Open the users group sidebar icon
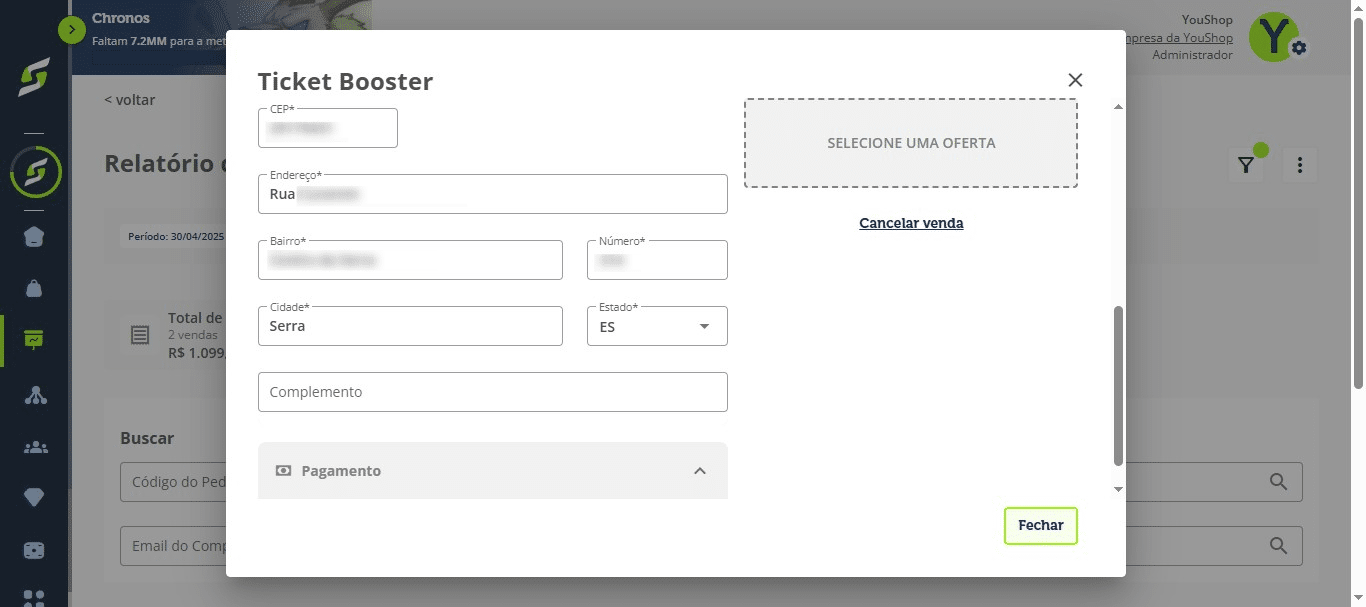This screenshot has height=607, width=1366. click(x=34, y=447)
